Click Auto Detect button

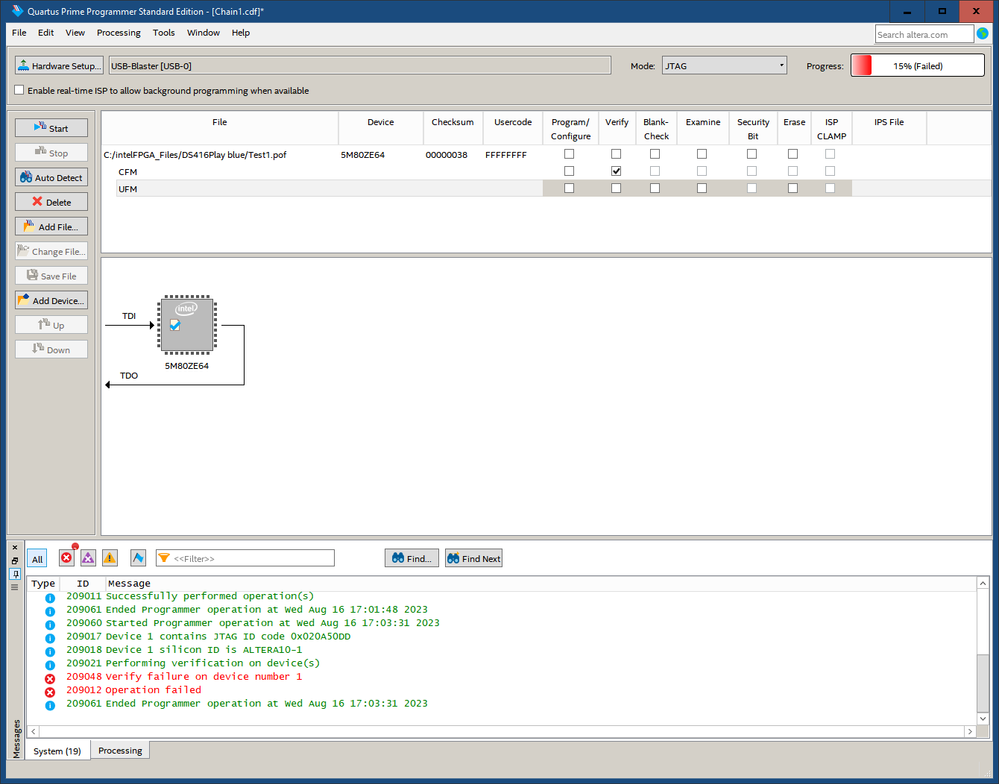pos(51,178)
